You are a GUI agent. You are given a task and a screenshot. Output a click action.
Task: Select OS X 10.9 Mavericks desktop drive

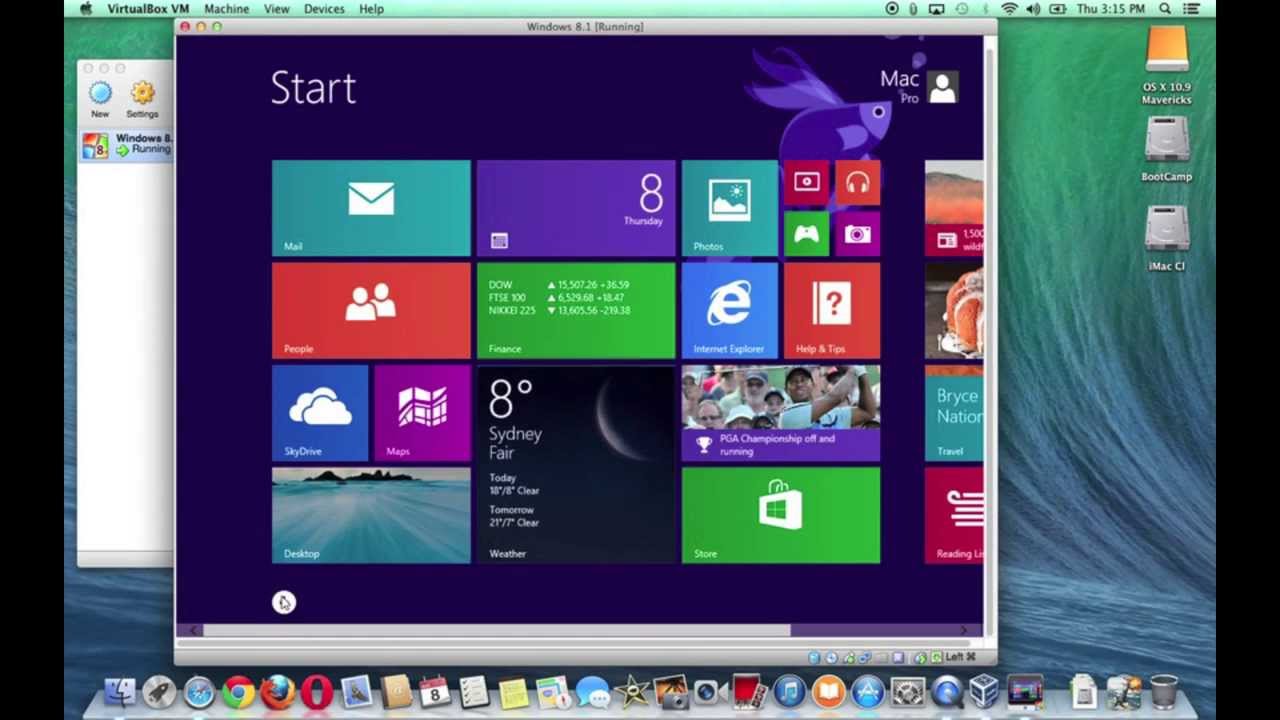coord(1167,66)
